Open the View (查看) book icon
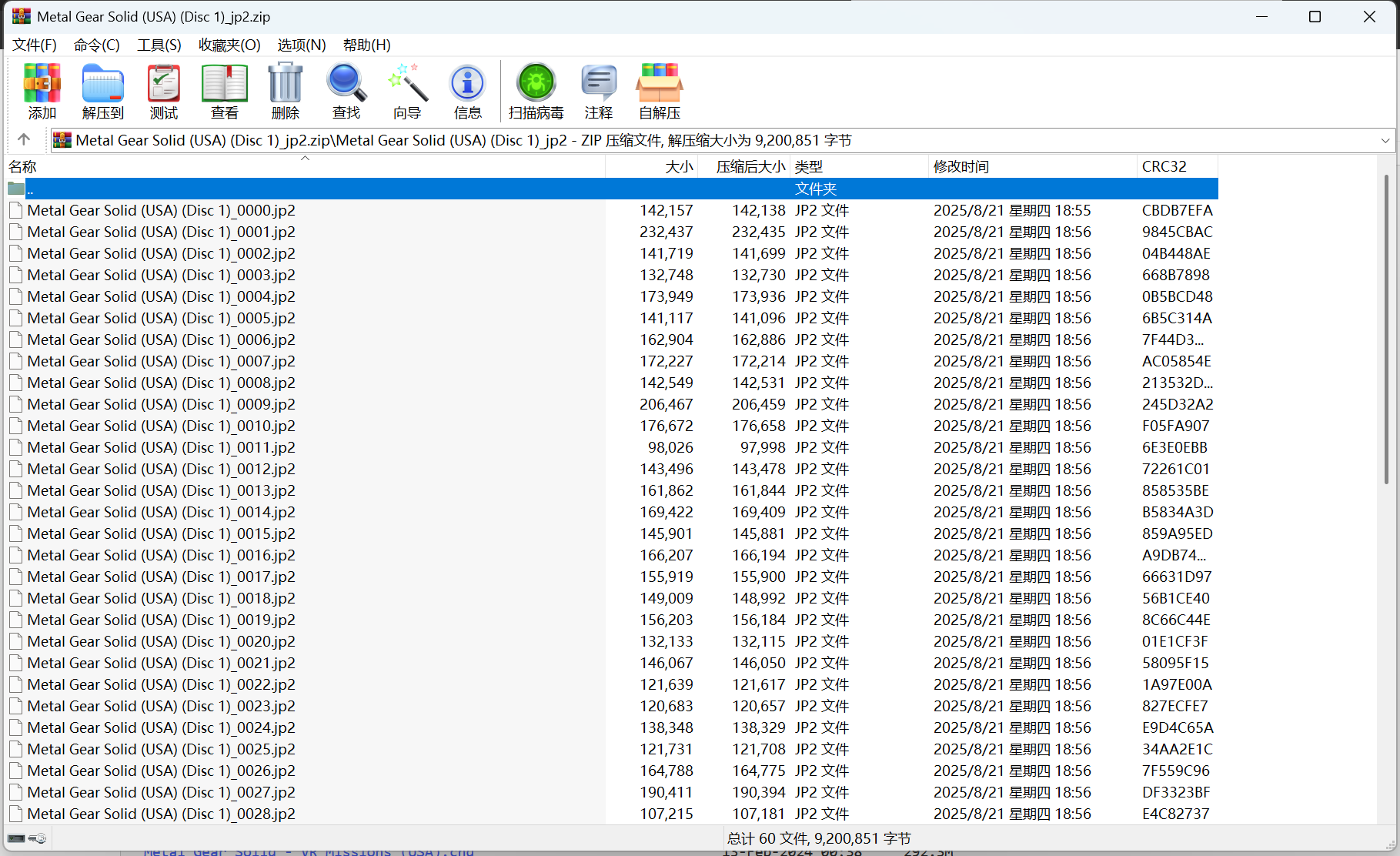The width and height of the screenshot is (1400, 856). [225, 85]
